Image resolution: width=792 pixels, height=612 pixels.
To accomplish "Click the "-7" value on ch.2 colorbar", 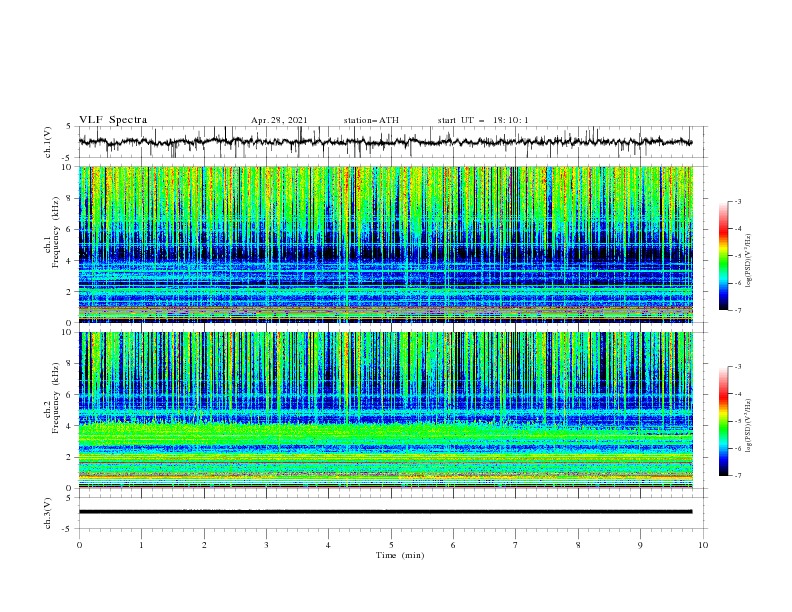I will [x=738, y=476].
